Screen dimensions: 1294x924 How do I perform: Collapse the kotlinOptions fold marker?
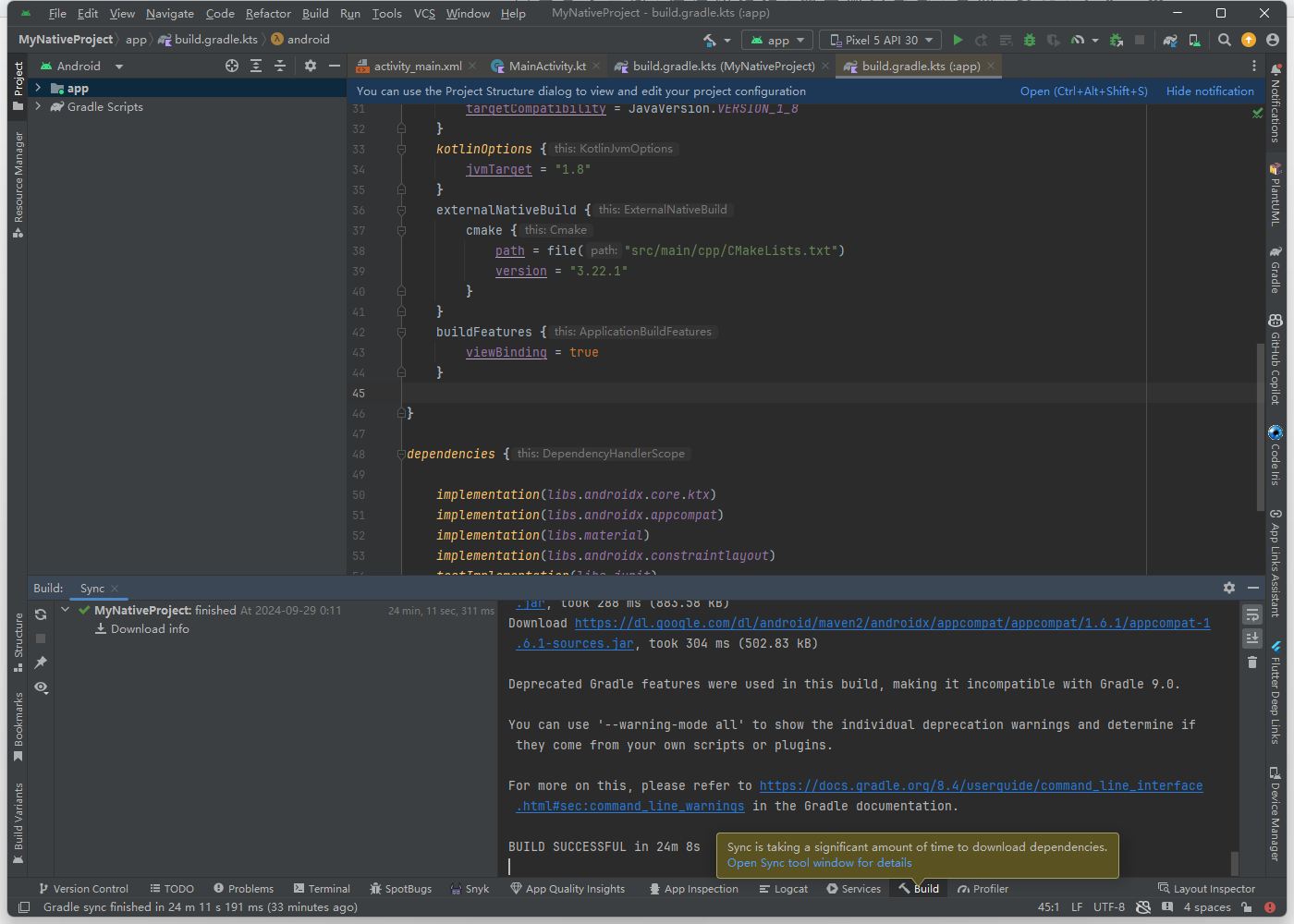401,149
